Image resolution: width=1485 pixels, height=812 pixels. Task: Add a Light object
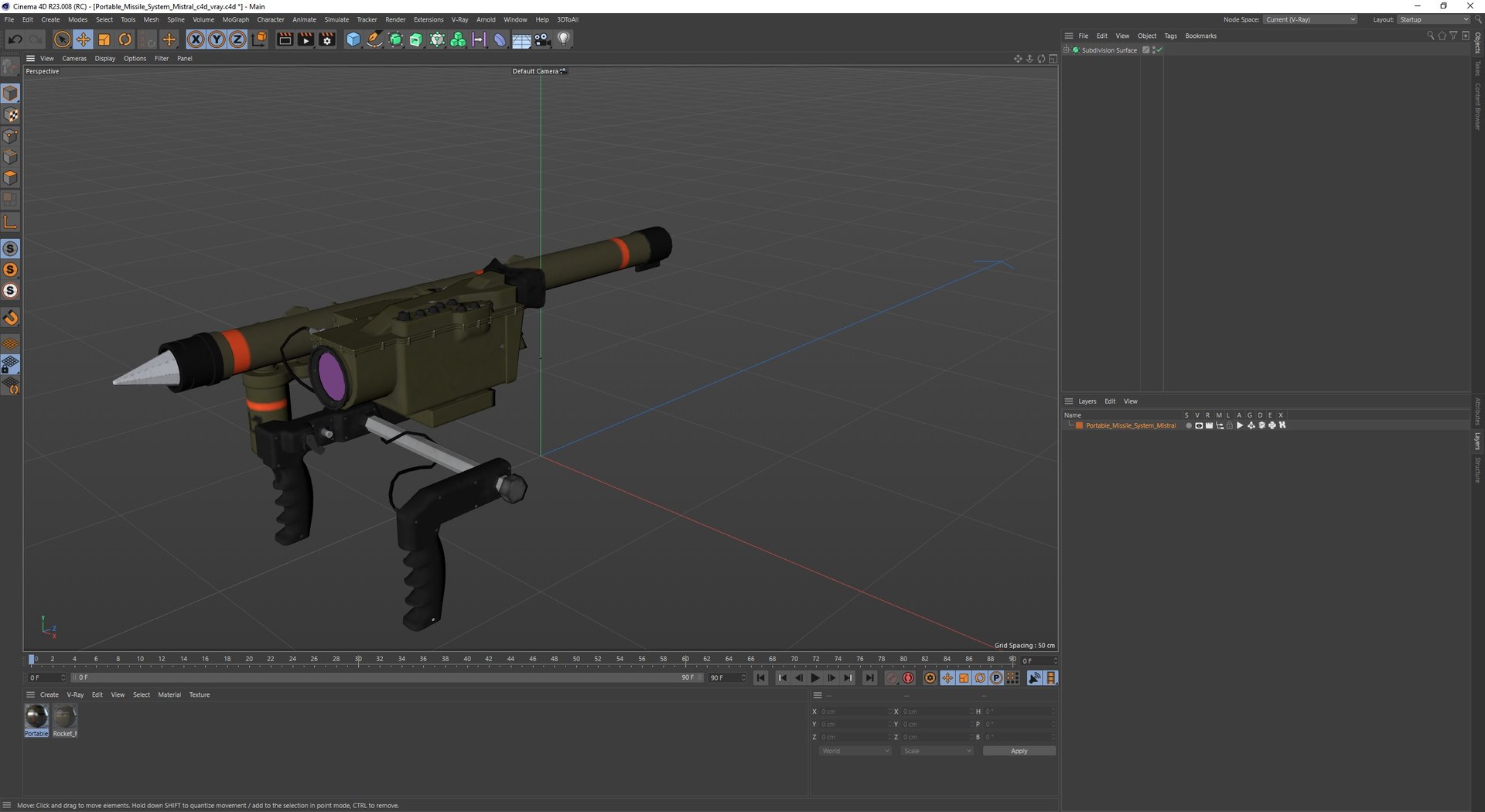tap(564, 39)
